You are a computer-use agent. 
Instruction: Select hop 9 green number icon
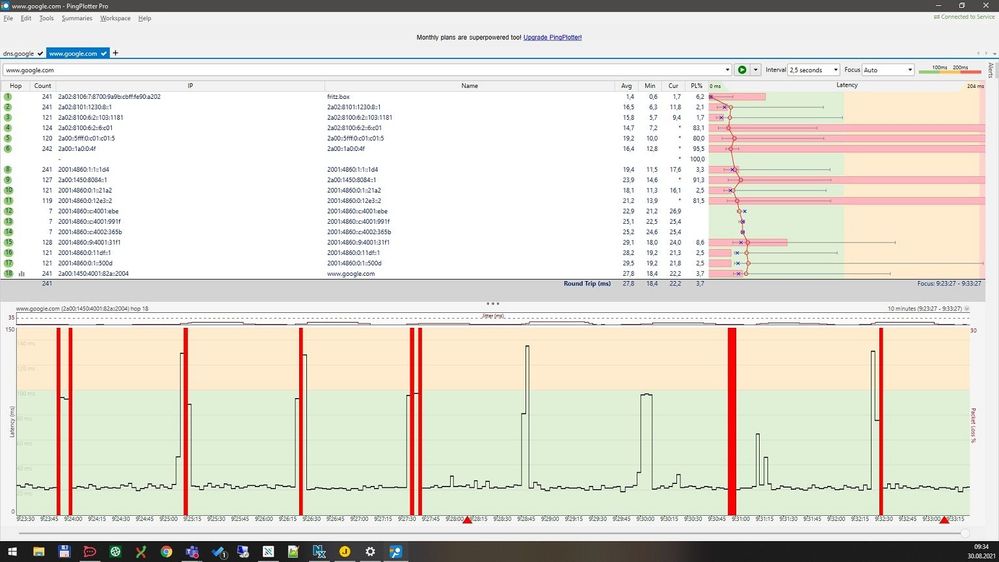pyautogui.click(x=8, y=180)
